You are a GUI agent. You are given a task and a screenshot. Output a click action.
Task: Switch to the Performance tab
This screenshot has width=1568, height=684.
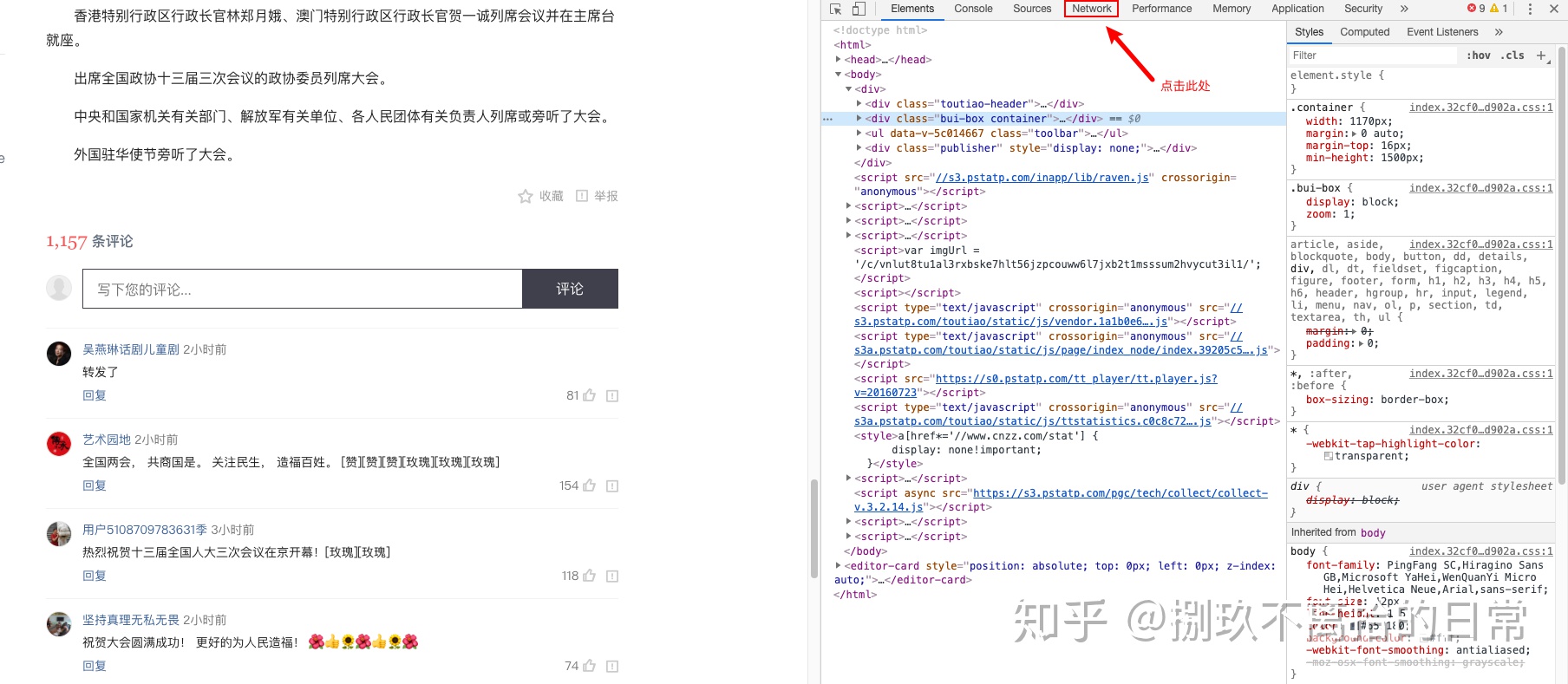[x=1161, y=9]
